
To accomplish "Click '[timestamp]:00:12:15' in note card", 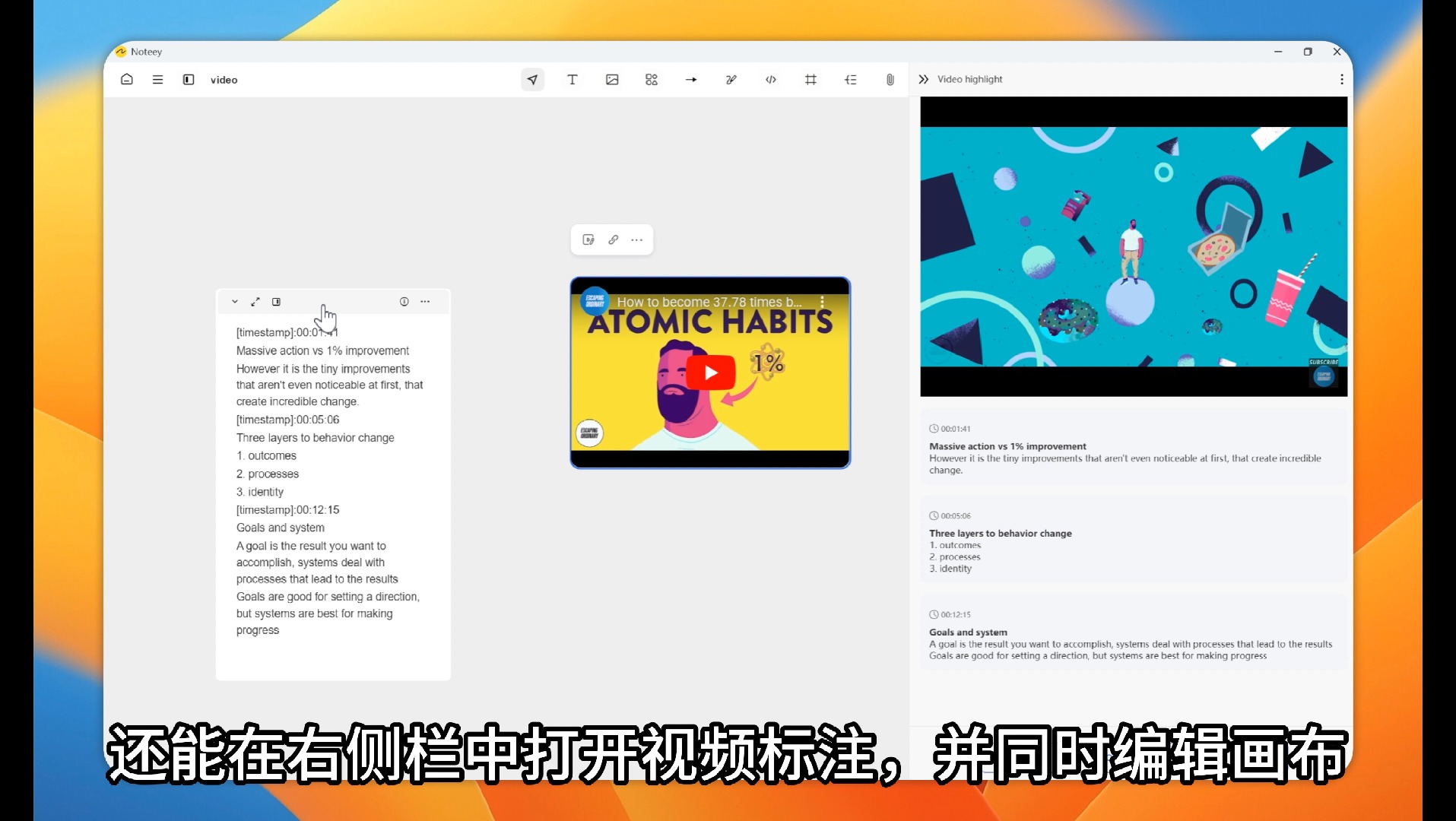I will [287, 509].
